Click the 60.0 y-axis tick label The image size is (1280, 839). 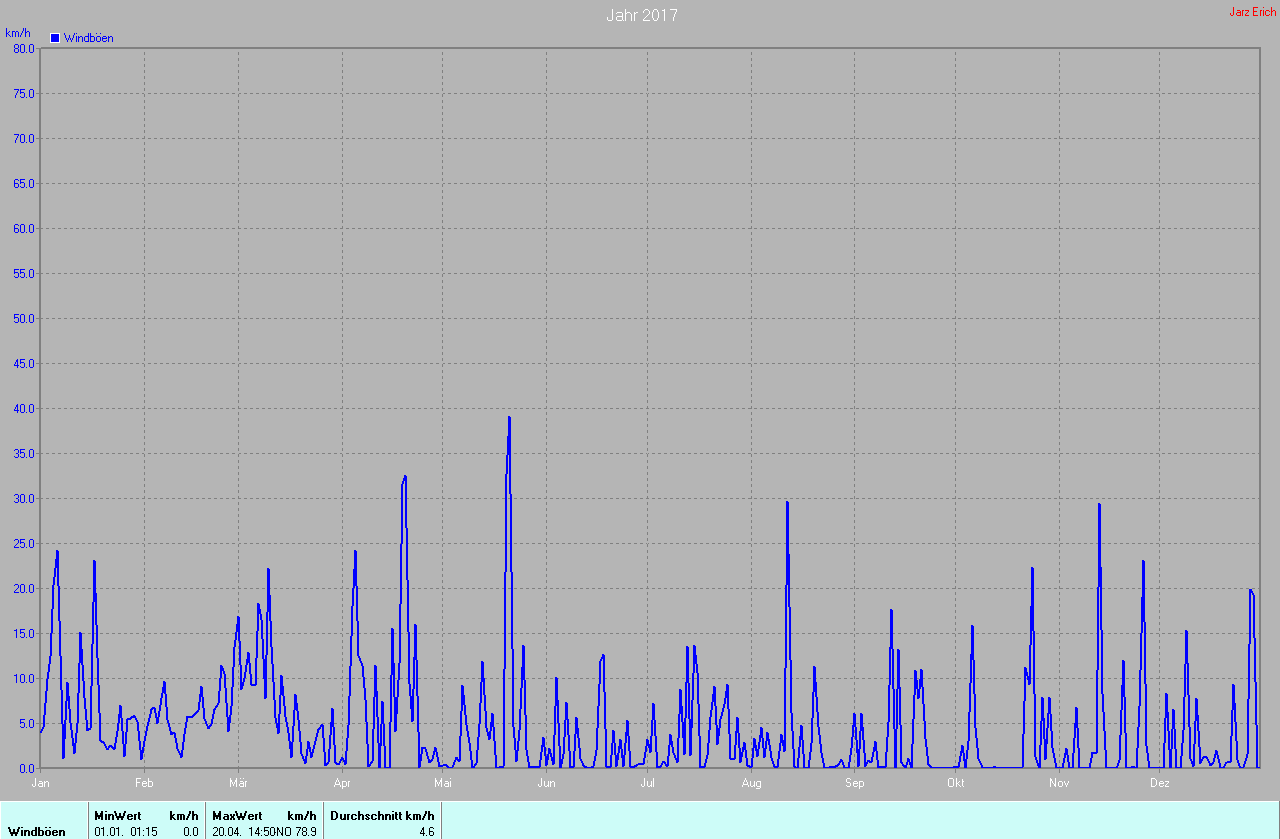coord(23,229)
